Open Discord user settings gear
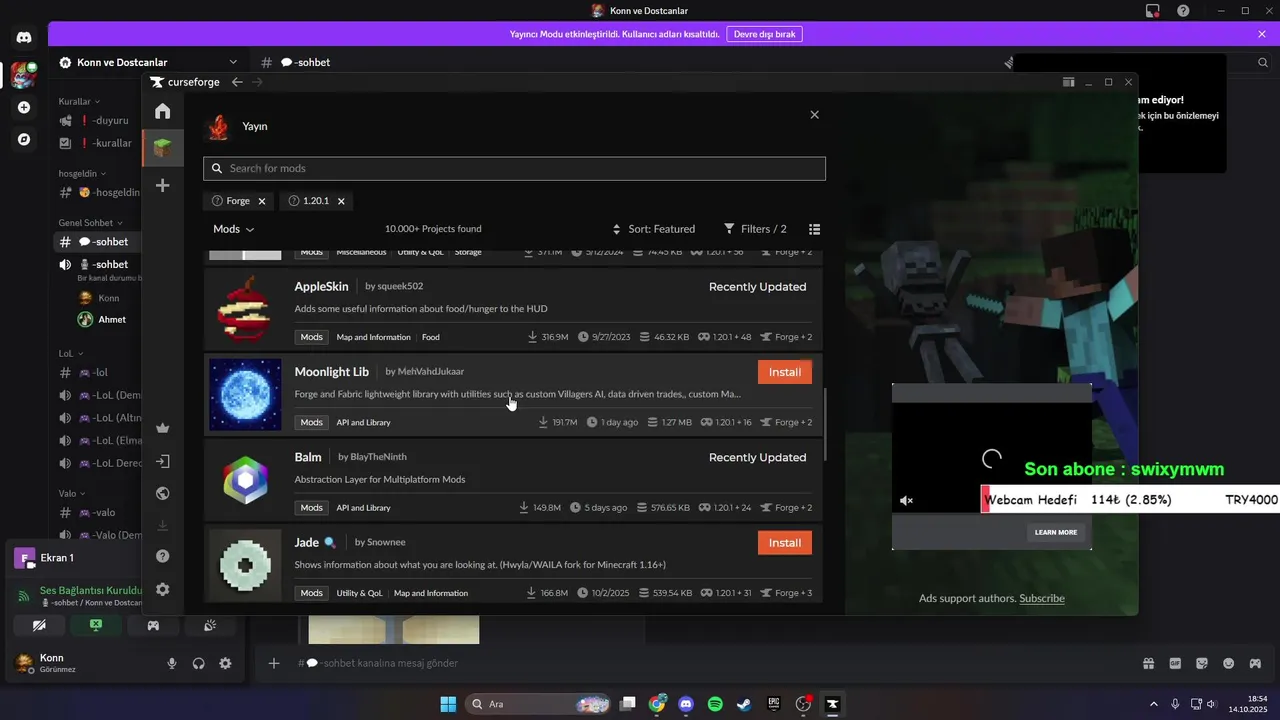 225,663
